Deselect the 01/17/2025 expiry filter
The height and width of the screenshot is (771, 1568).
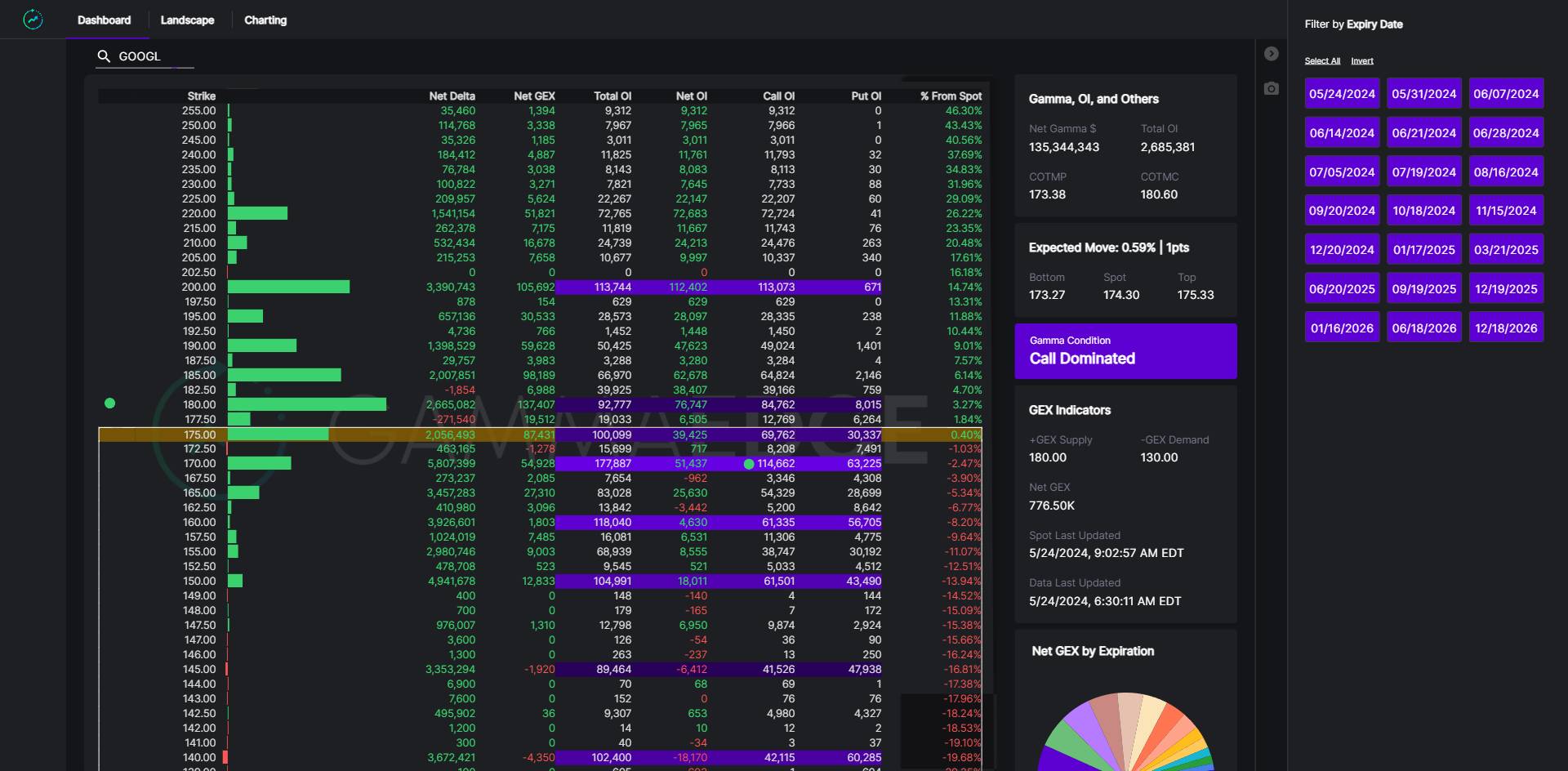(x=1423, y=250)
